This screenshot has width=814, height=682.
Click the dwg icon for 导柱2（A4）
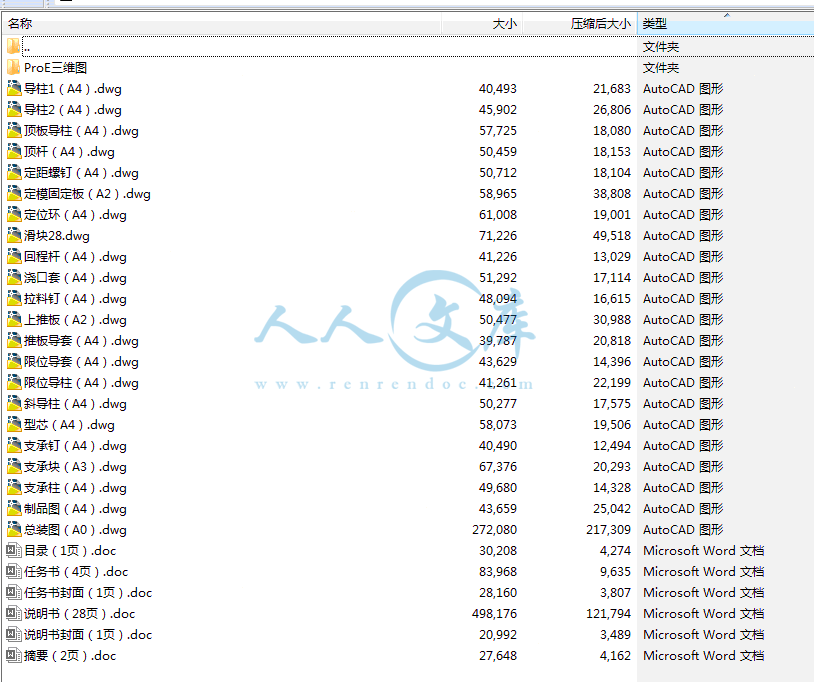14,110
